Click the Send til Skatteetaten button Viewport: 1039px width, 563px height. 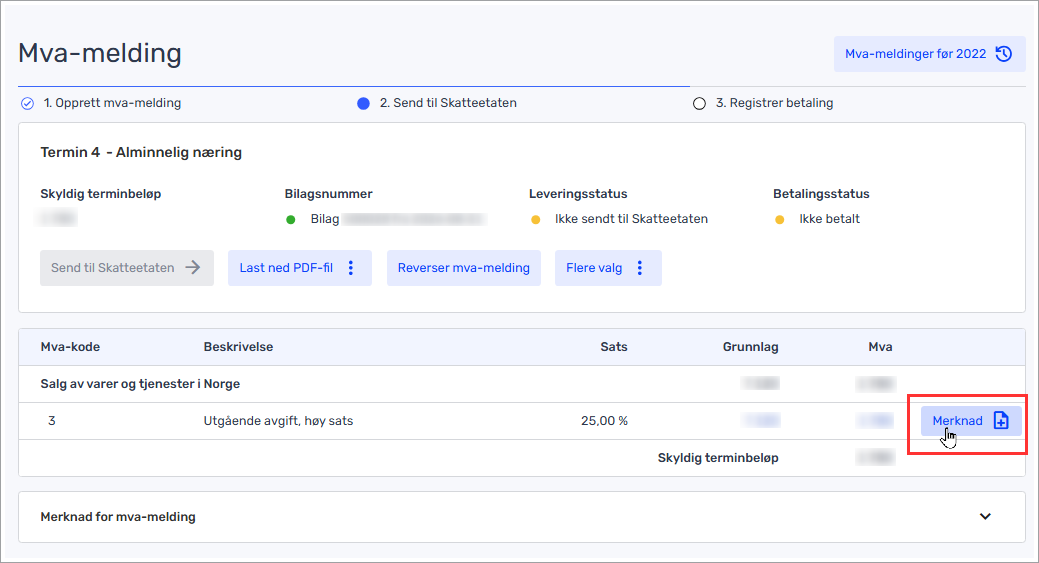127,268
